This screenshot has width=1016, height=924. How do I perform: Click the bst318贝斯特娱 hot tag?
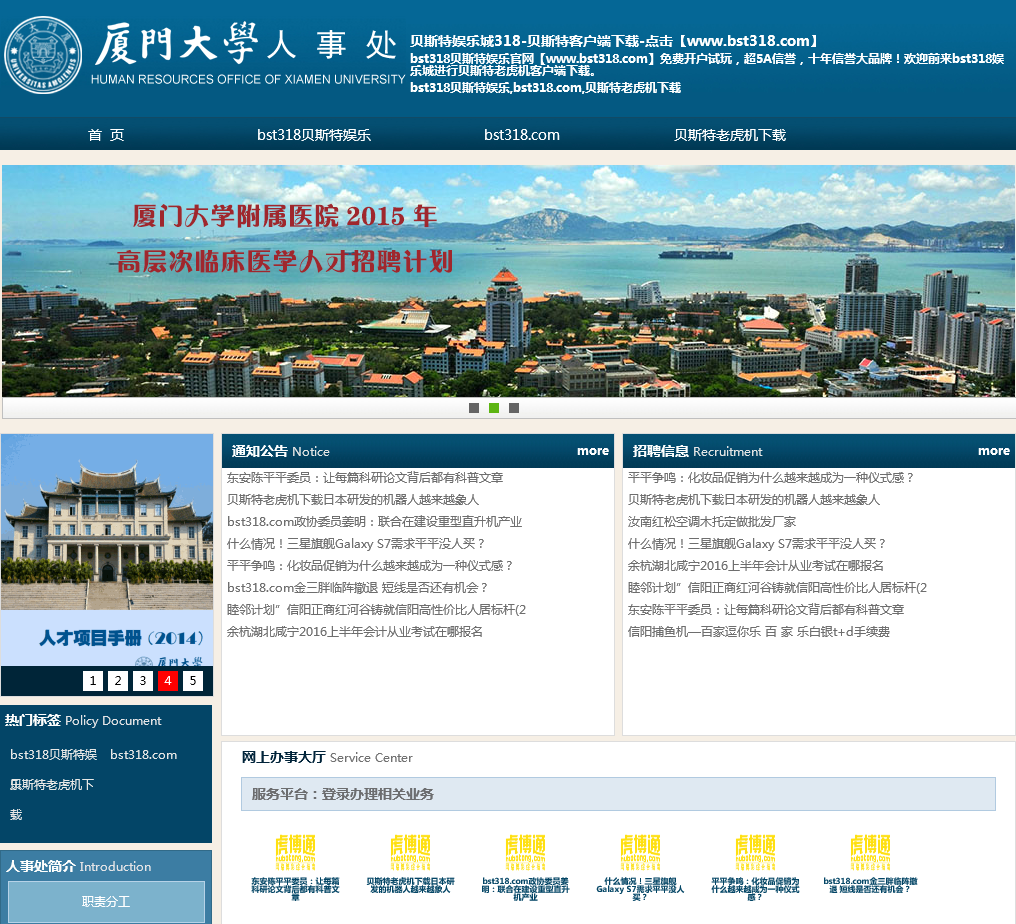(53, 754)
